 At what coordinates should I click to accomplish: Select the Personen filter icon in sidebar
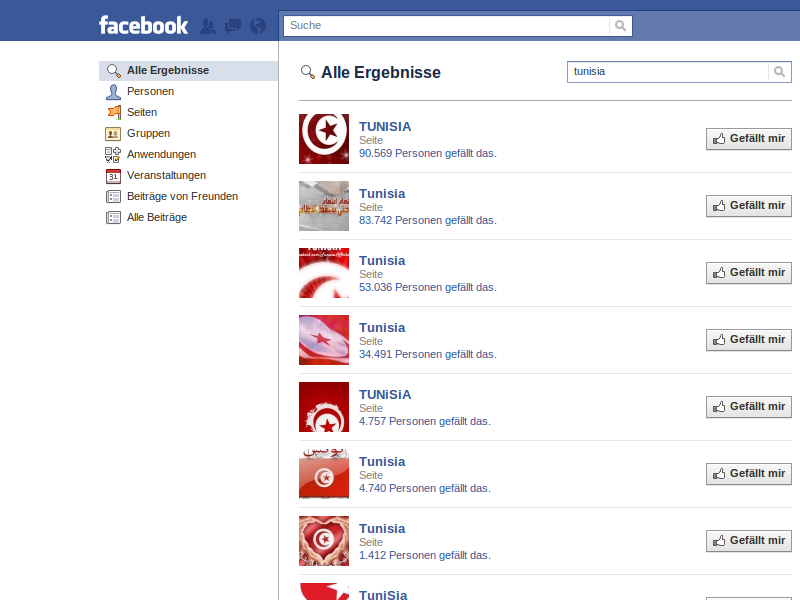(x=113, y=91)
